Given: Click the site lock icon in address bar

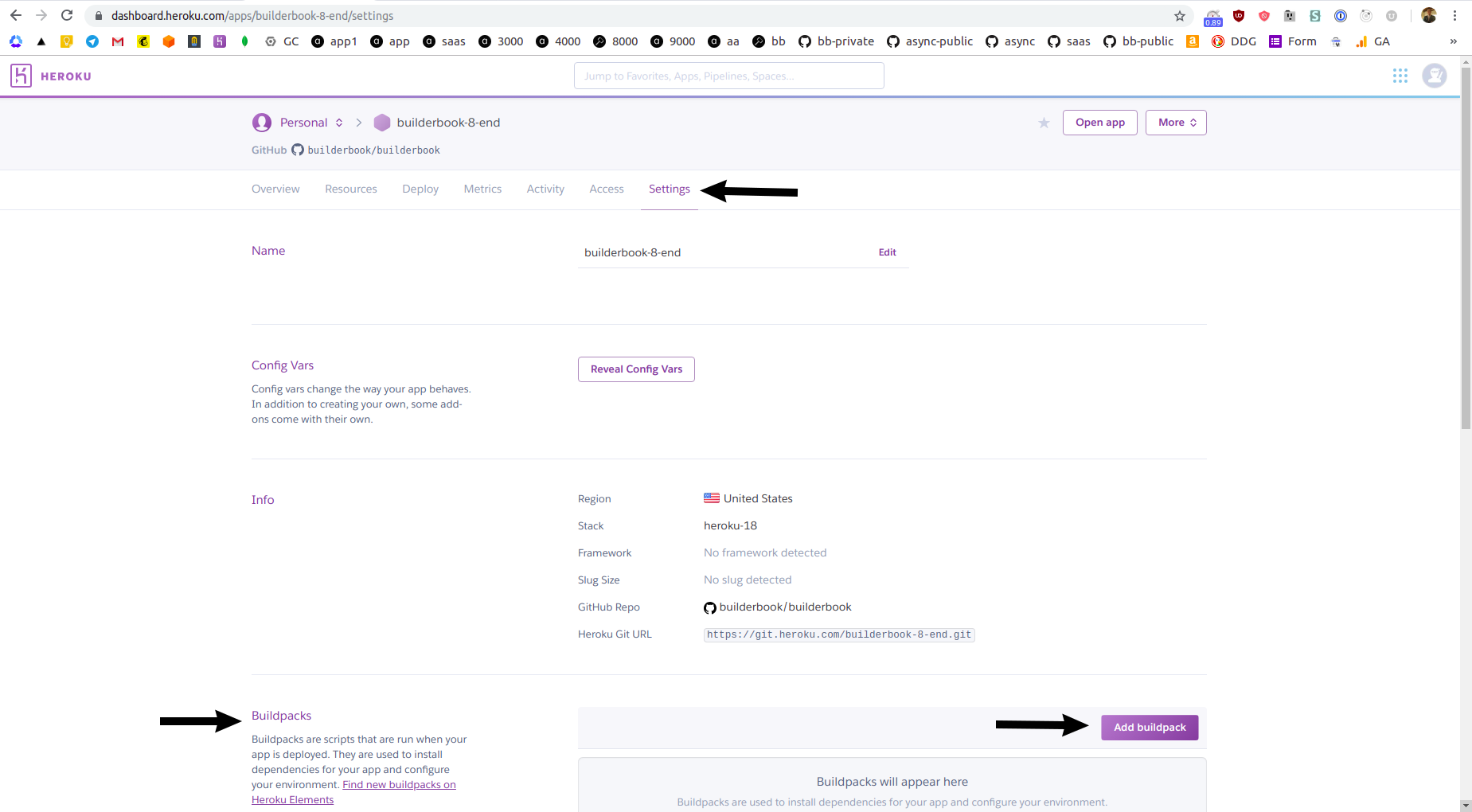Looking at the screenshot, I should [x=99, y=16].
